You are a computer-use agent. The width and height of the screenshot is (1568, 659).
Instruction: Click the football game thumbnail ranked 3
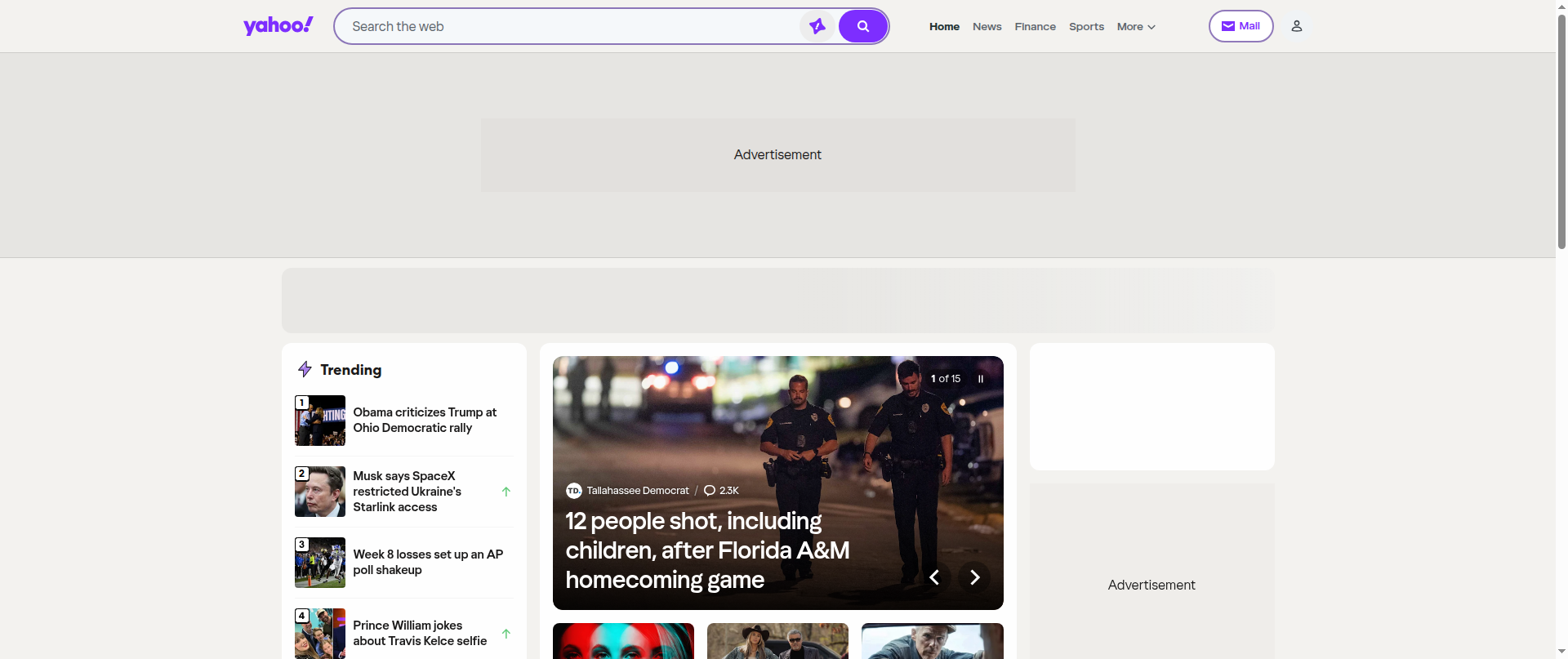[320, 563]
